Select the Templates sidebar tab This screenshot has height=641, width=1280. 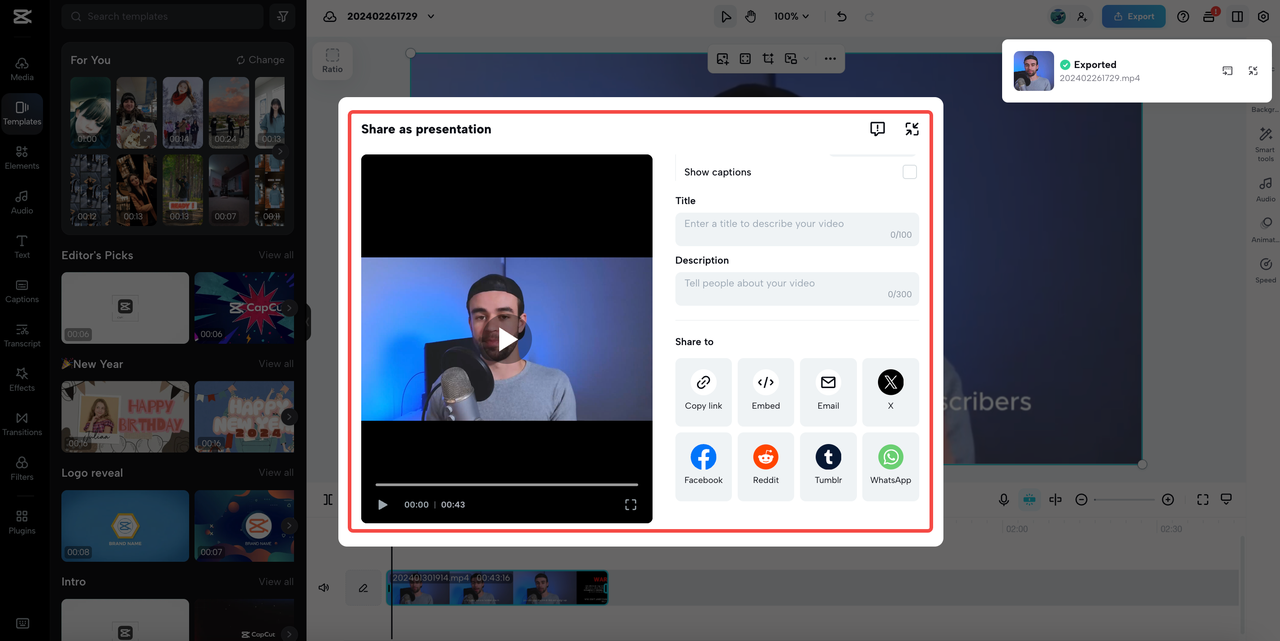22,113
